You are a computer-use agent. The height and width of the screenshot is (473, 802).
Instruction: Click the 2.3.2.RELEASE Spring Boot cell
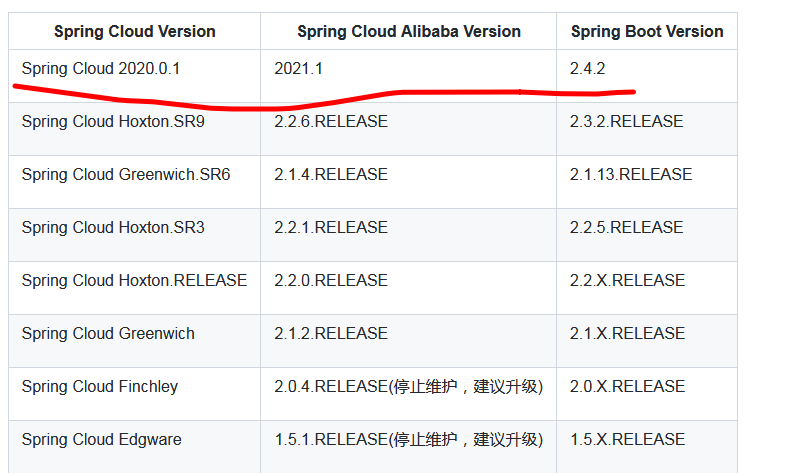coord(626,122)
